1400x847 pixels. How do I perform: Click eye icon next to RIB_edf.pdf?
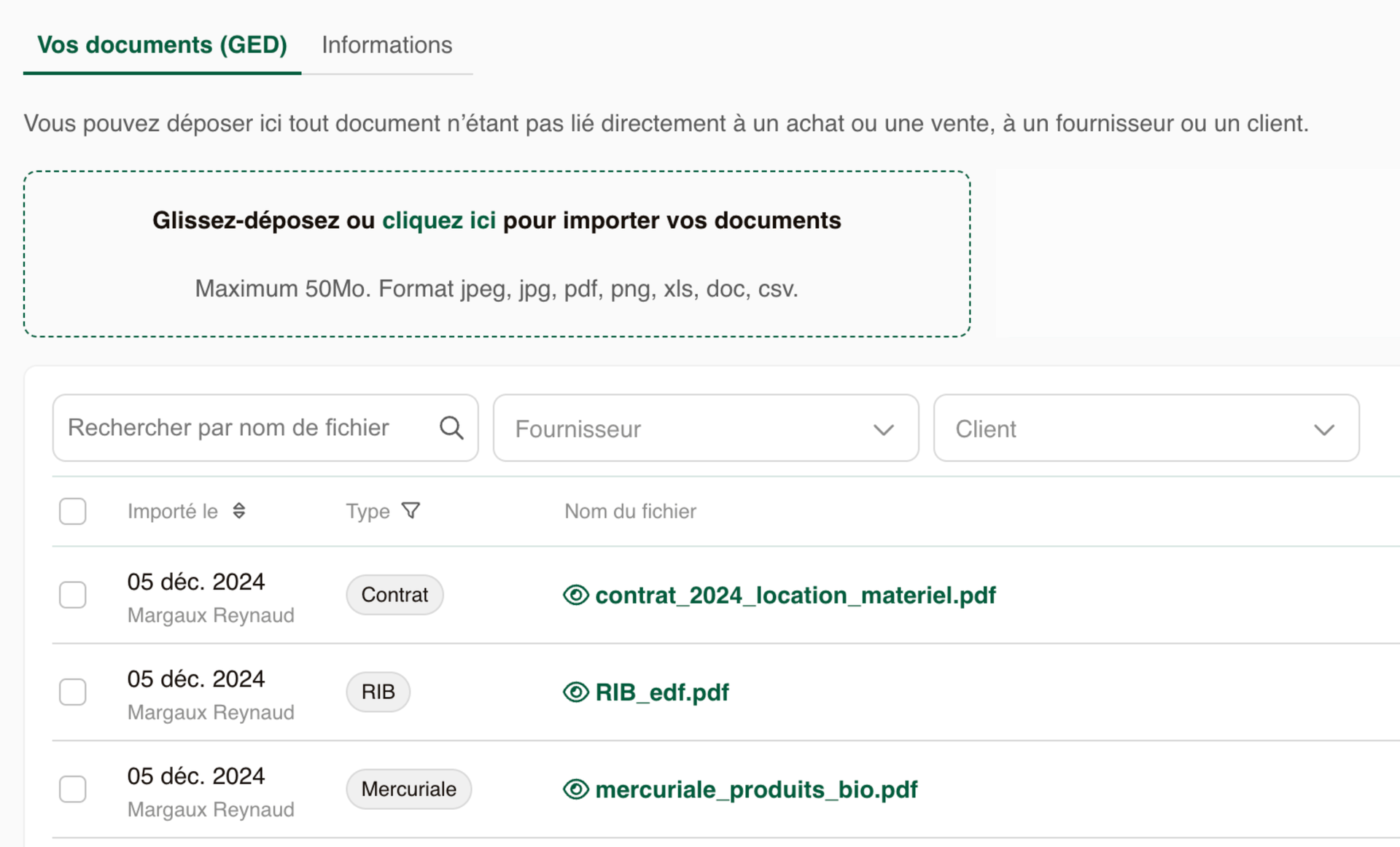coord(575,692)
